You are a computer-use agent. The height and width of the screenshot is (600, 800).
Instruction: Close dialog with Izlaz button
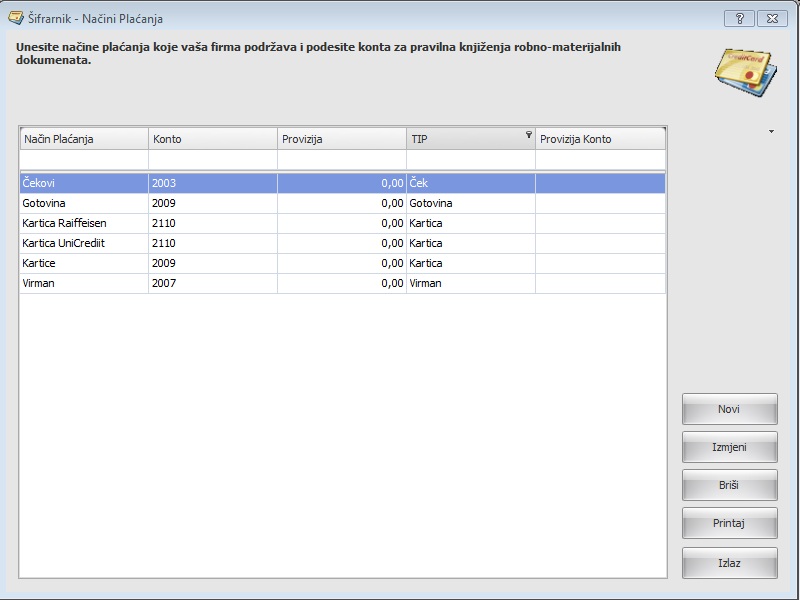click(x=729, y=563)
